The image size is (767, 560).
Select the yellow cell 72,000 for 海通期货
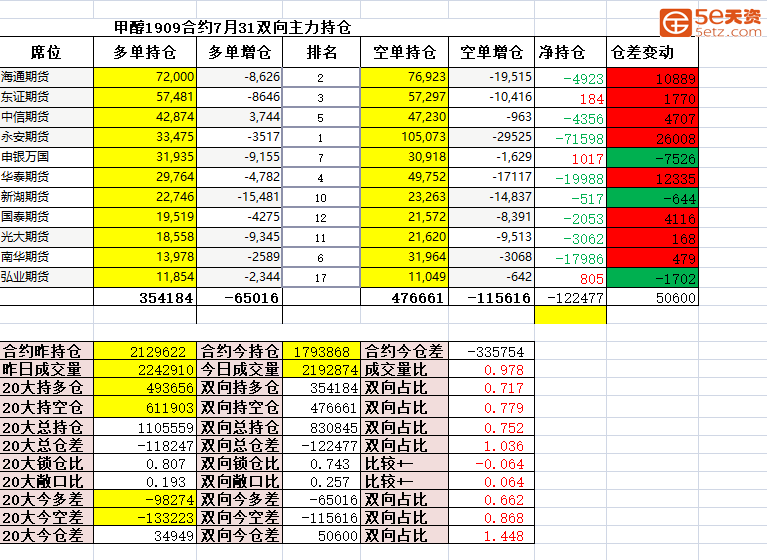click(x=145, y=77)
